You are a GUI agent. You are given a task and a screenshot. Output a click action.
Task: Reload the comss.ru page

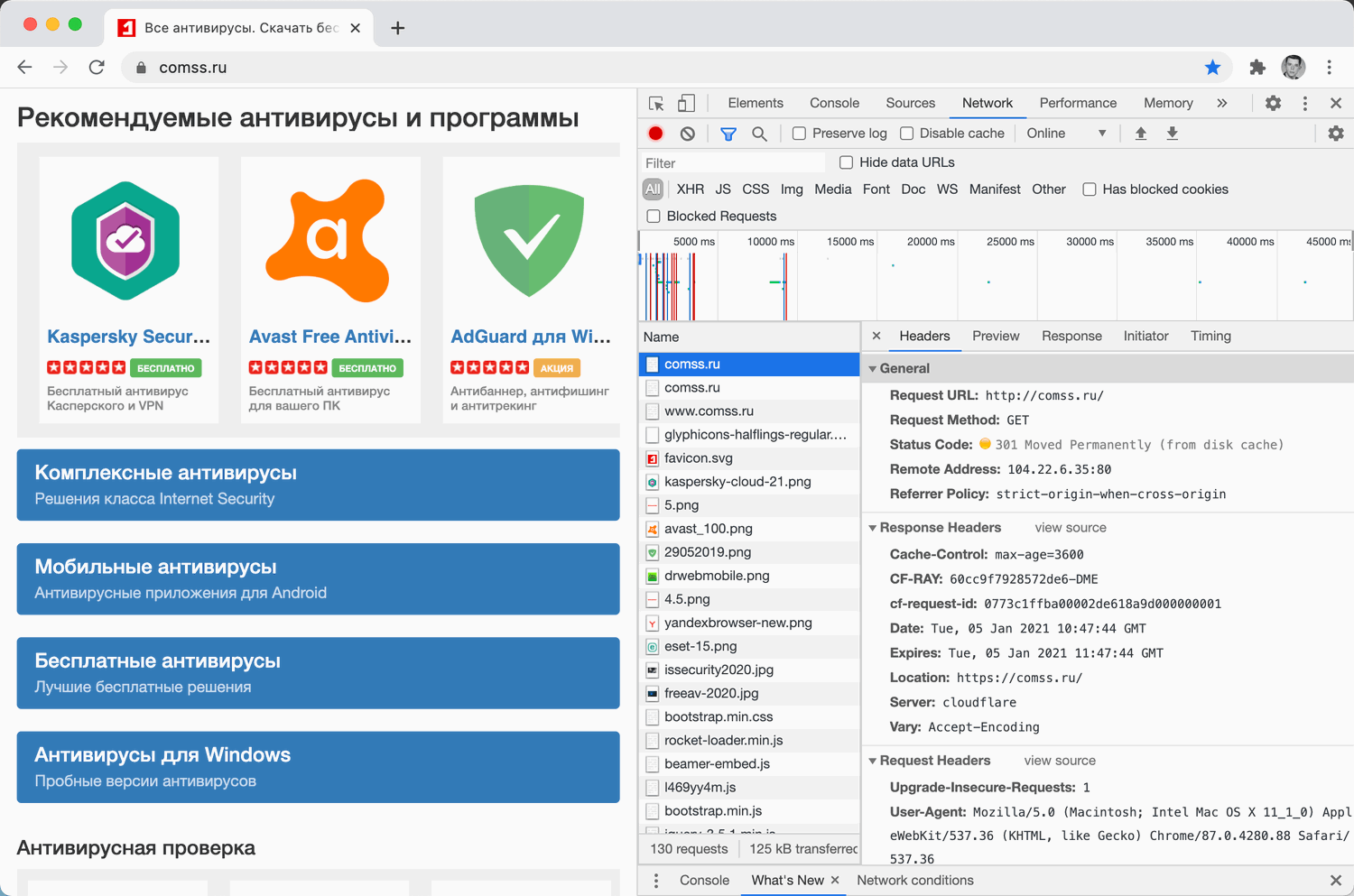[x=97, y=68]
